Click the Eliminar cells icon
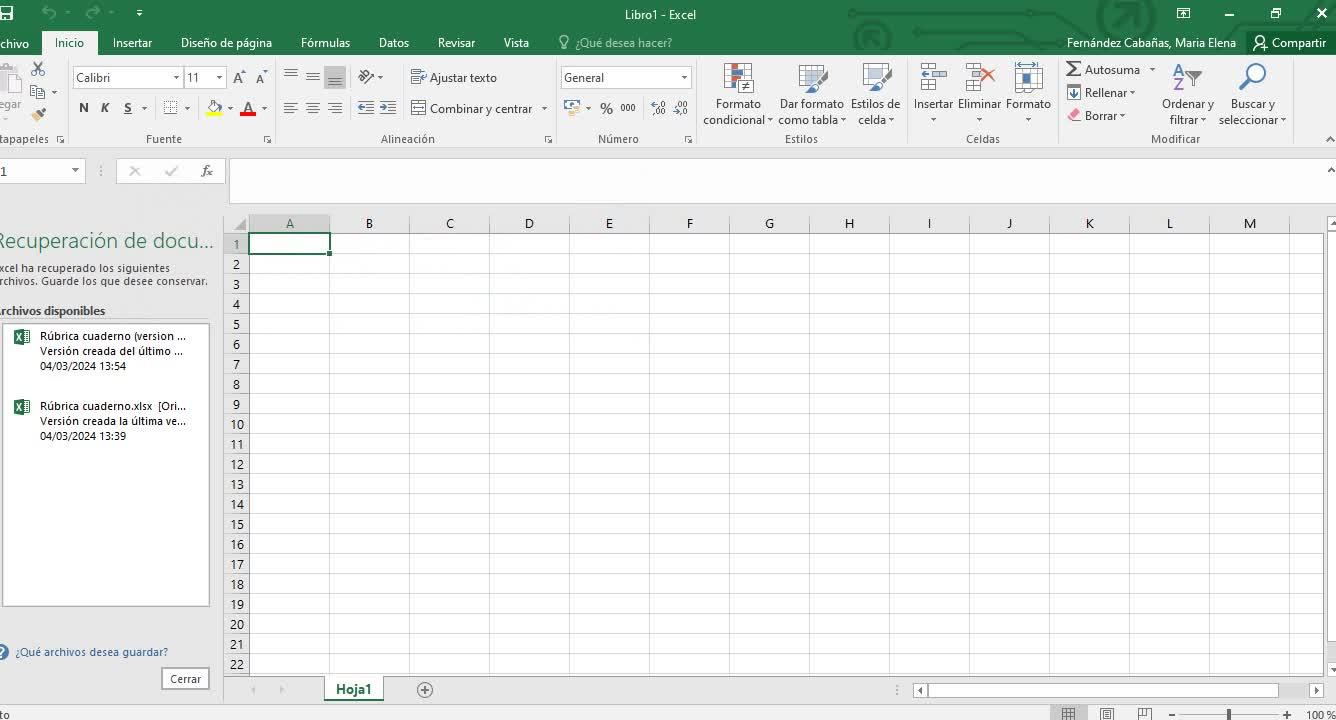This screenshot has width=1336, height=720. point(979,78)
